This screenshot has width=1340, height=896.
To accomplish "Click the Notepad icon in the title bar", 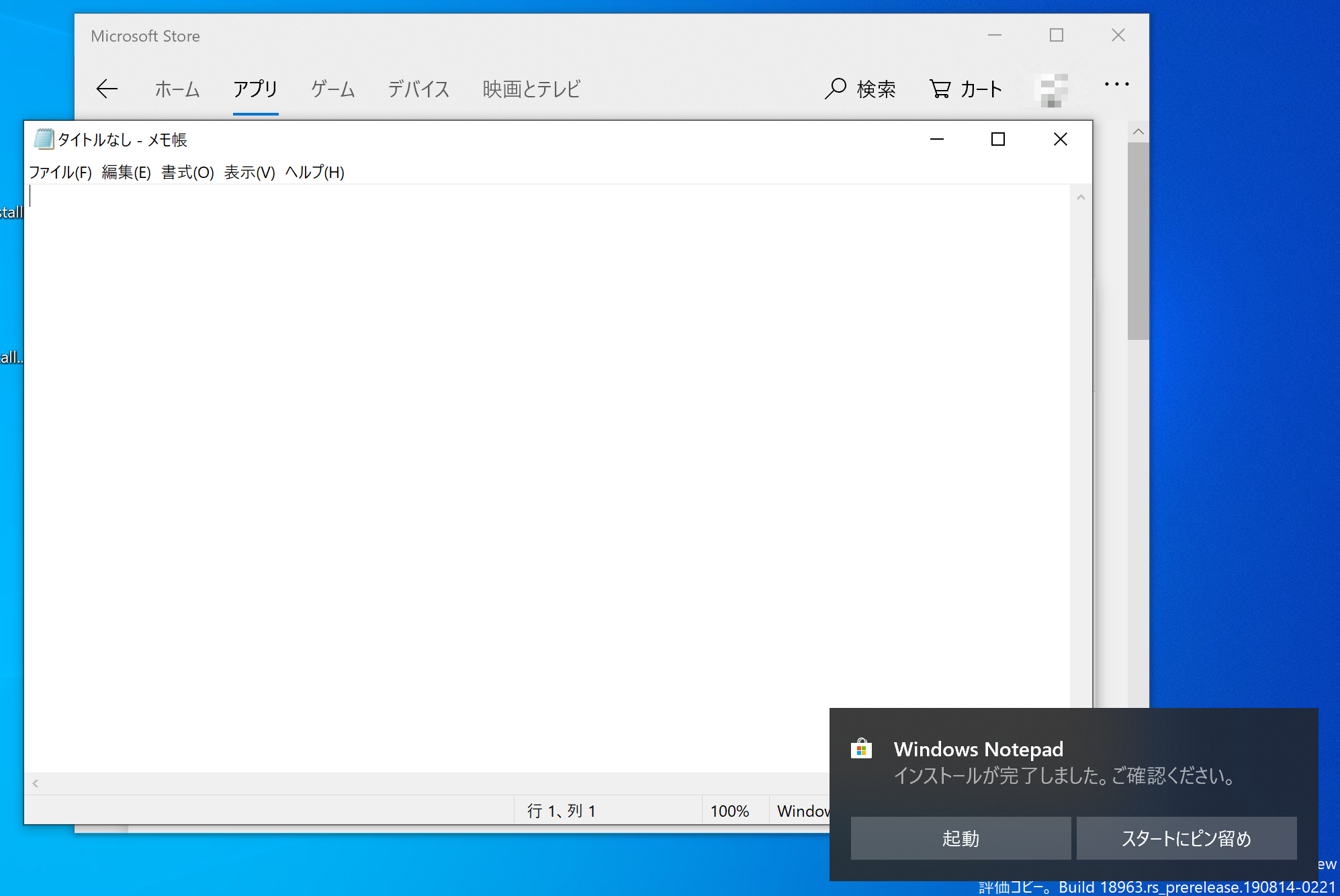I will [43, 139].
